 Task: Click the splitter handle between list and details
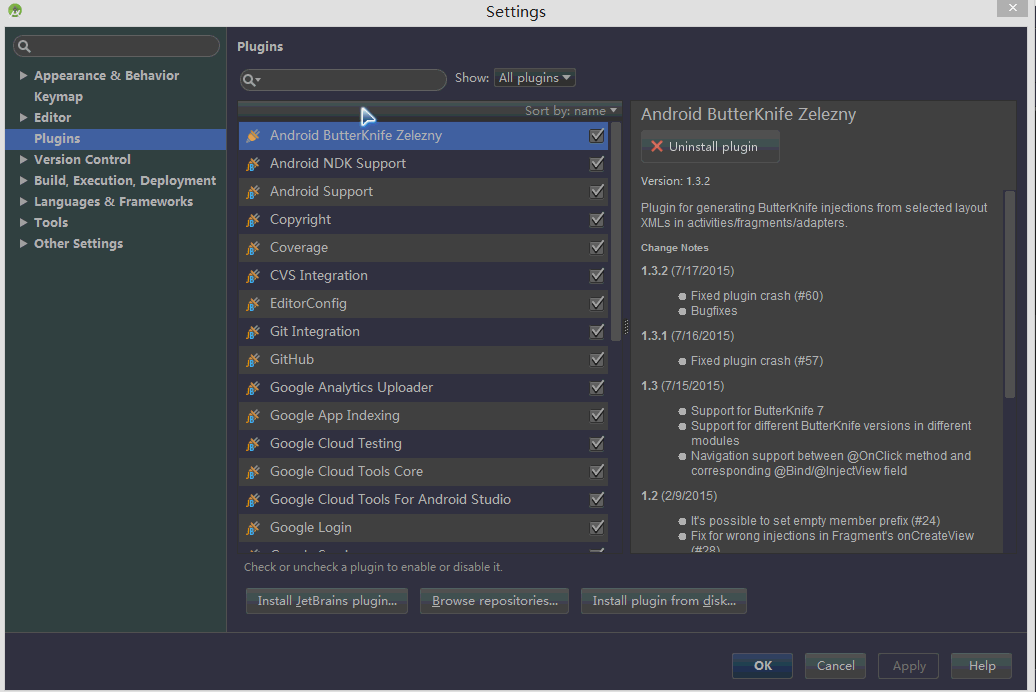tap(626, 327)
